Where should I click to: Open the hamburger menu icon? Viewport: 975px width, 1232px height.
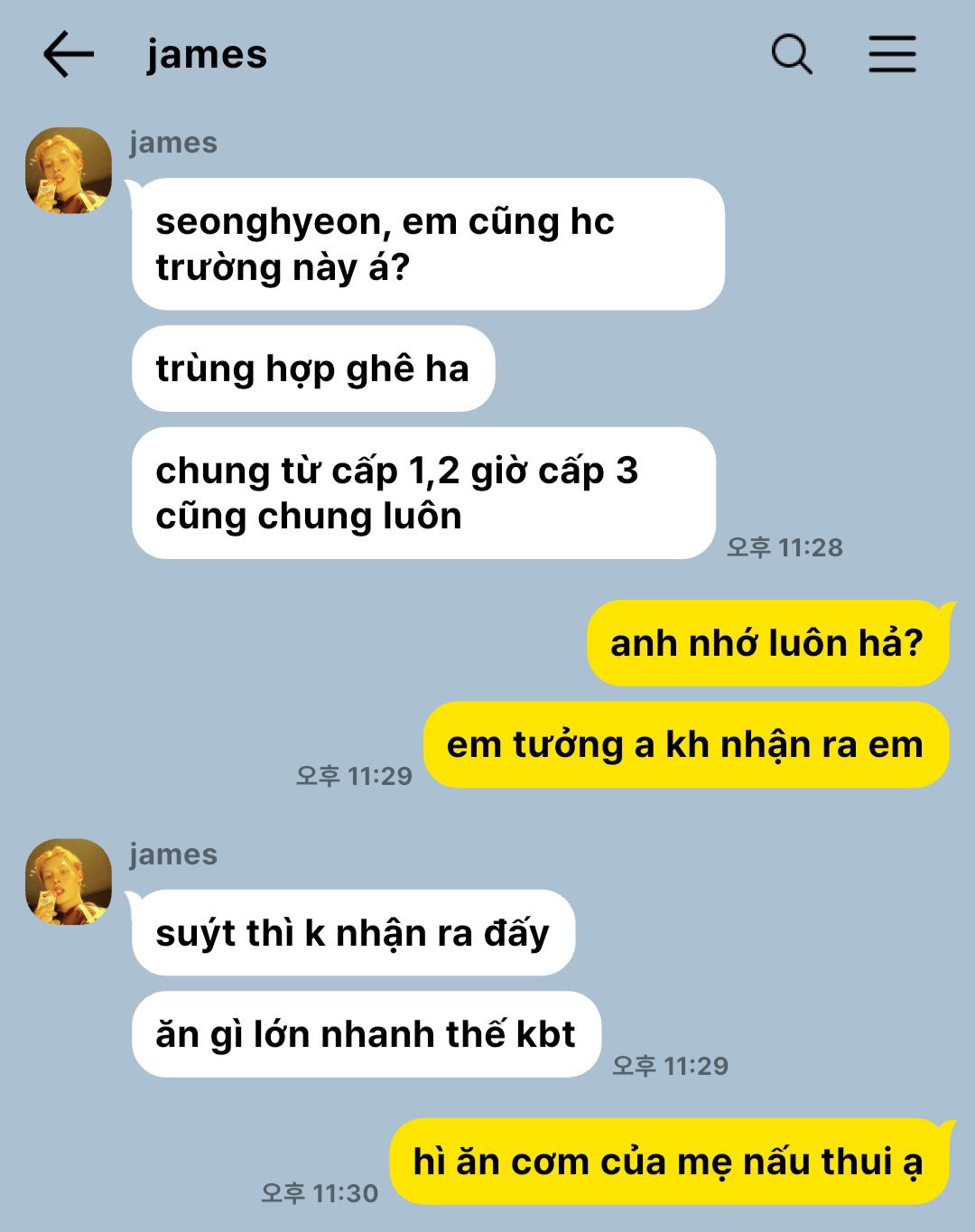[x=892, y=54]
